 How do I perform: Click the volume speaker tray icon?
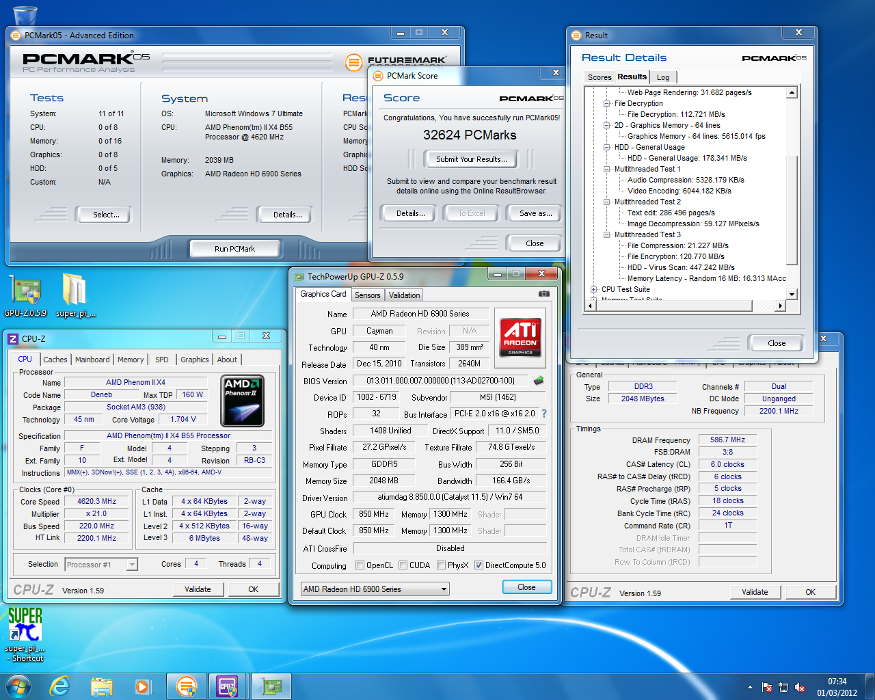click(800, 687)
